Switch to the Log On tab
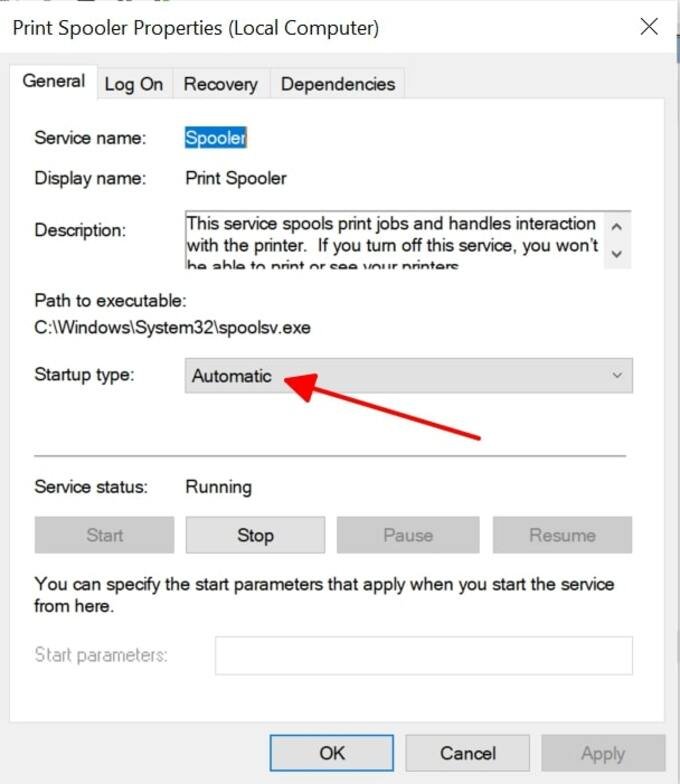This screenshot has width=680, height=784. coord(134,84)
